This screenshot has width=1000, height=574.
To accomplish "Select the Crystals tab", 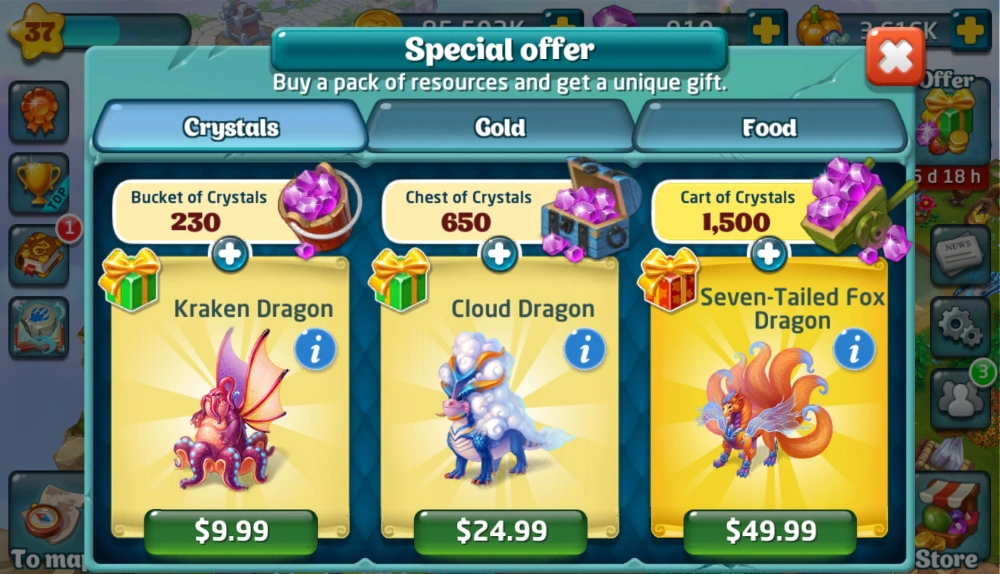I will pos(231,127).
